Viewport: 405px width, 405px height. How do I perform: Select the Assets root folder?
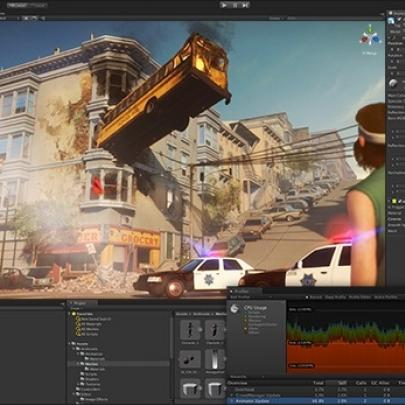(x=81, y=344)
